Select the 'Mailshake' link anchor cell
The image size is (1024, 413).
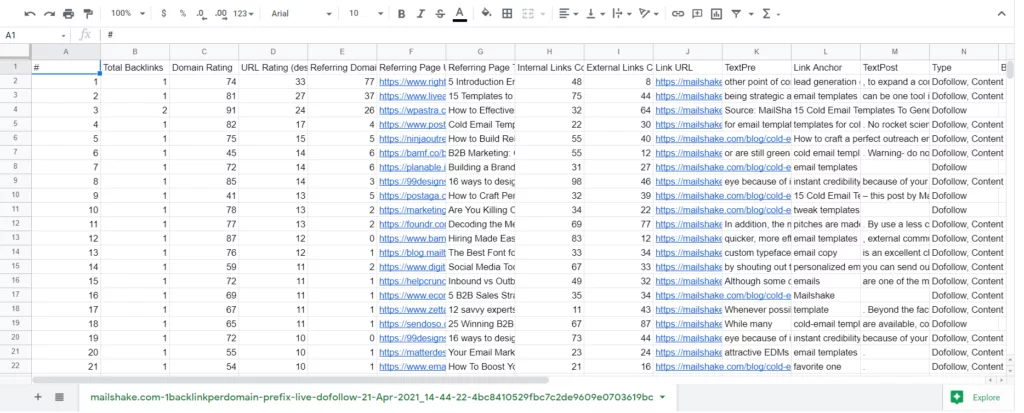[x=825, y=295]
